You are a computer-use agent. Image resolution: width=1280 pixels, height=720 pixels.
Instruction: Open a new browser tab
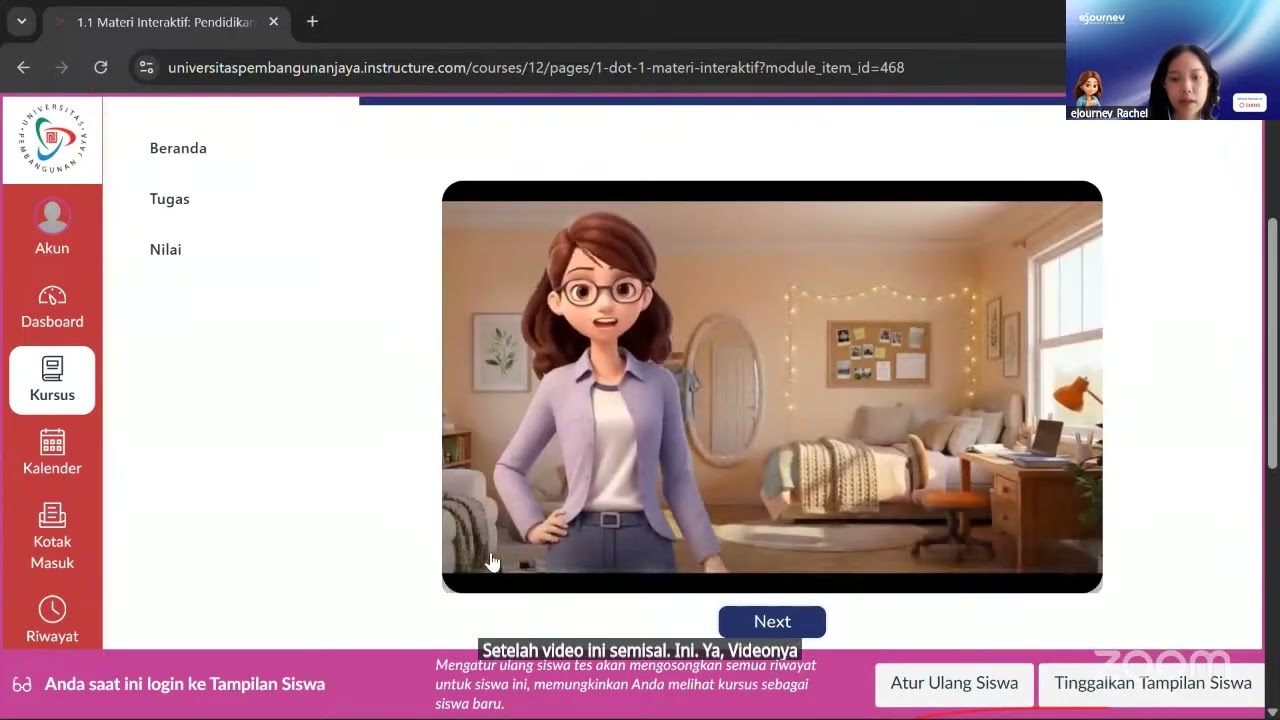point(312,21)
